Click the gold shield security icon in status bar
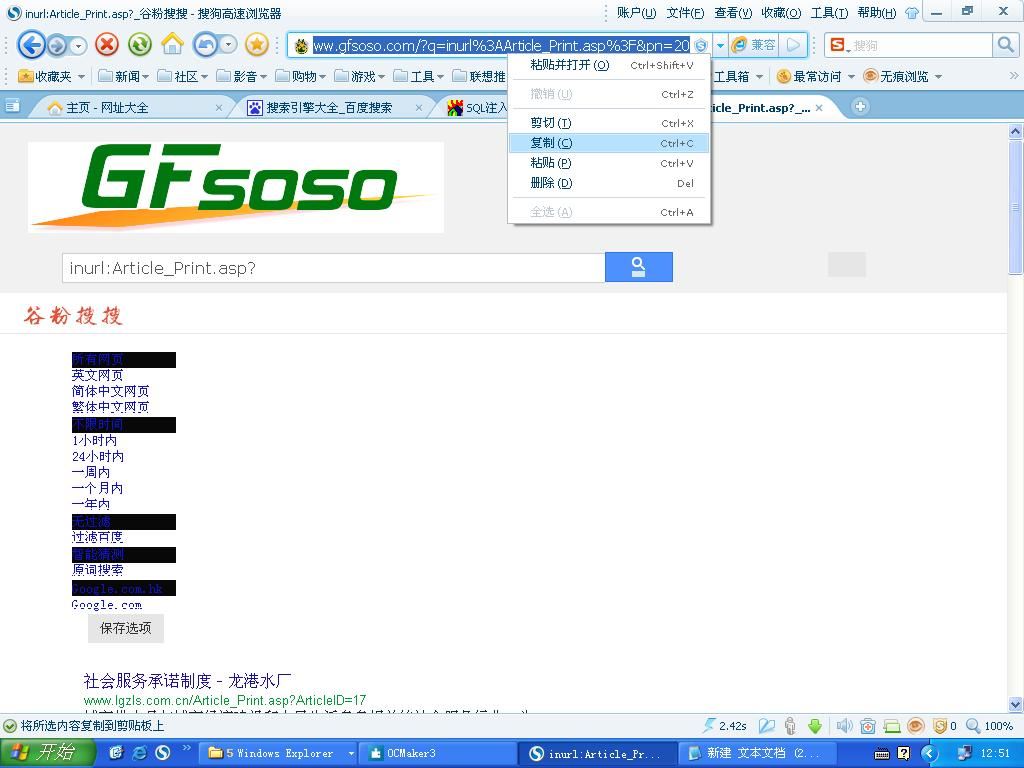 pyautogui.click(x=940, y=726)
